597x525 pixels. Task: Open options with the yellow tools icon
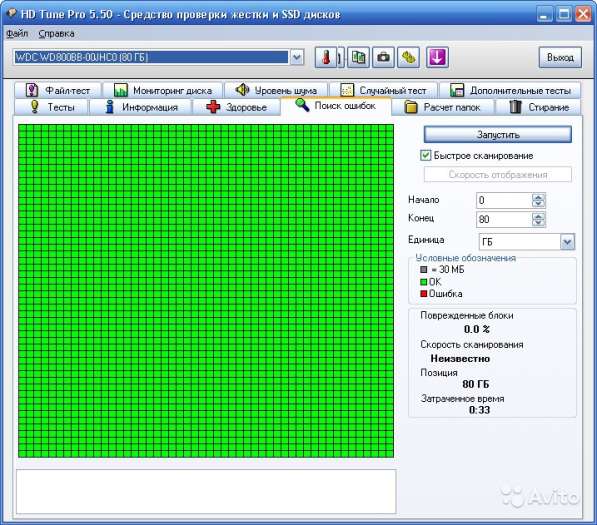pos(409,57)
